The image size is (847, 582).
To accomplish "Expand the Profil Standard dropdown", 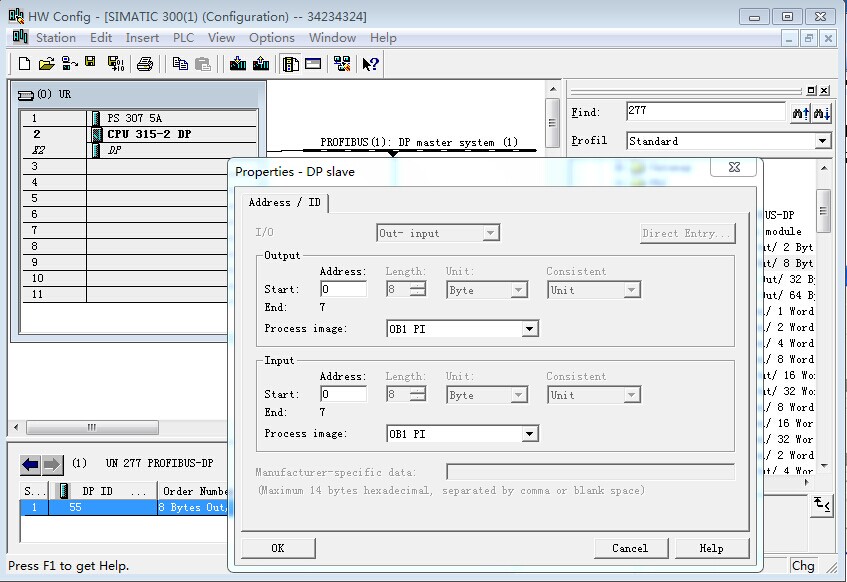I will (x=823, y=141).
